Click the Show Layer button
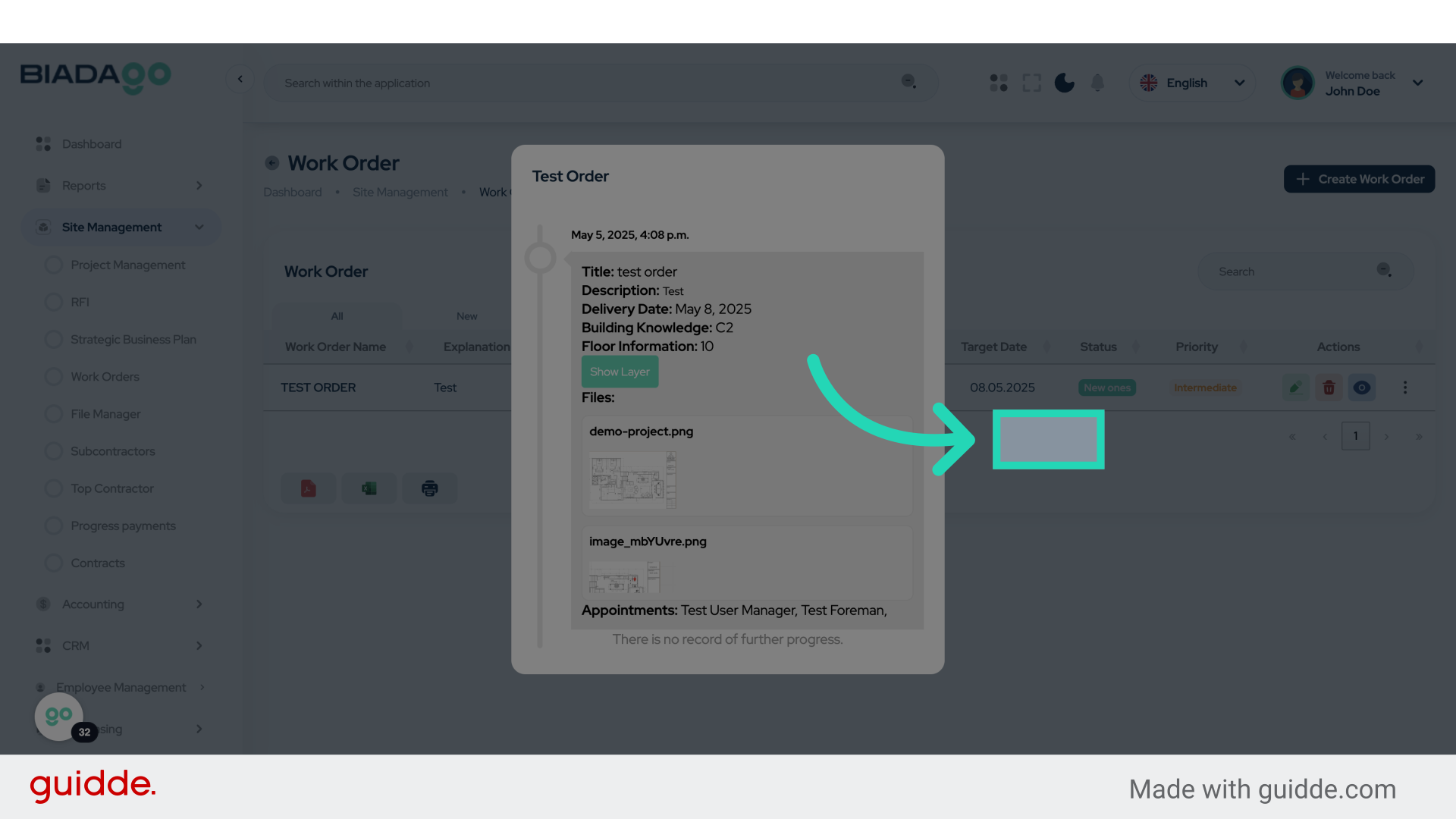1456x819 pixels. coord(620,372)
